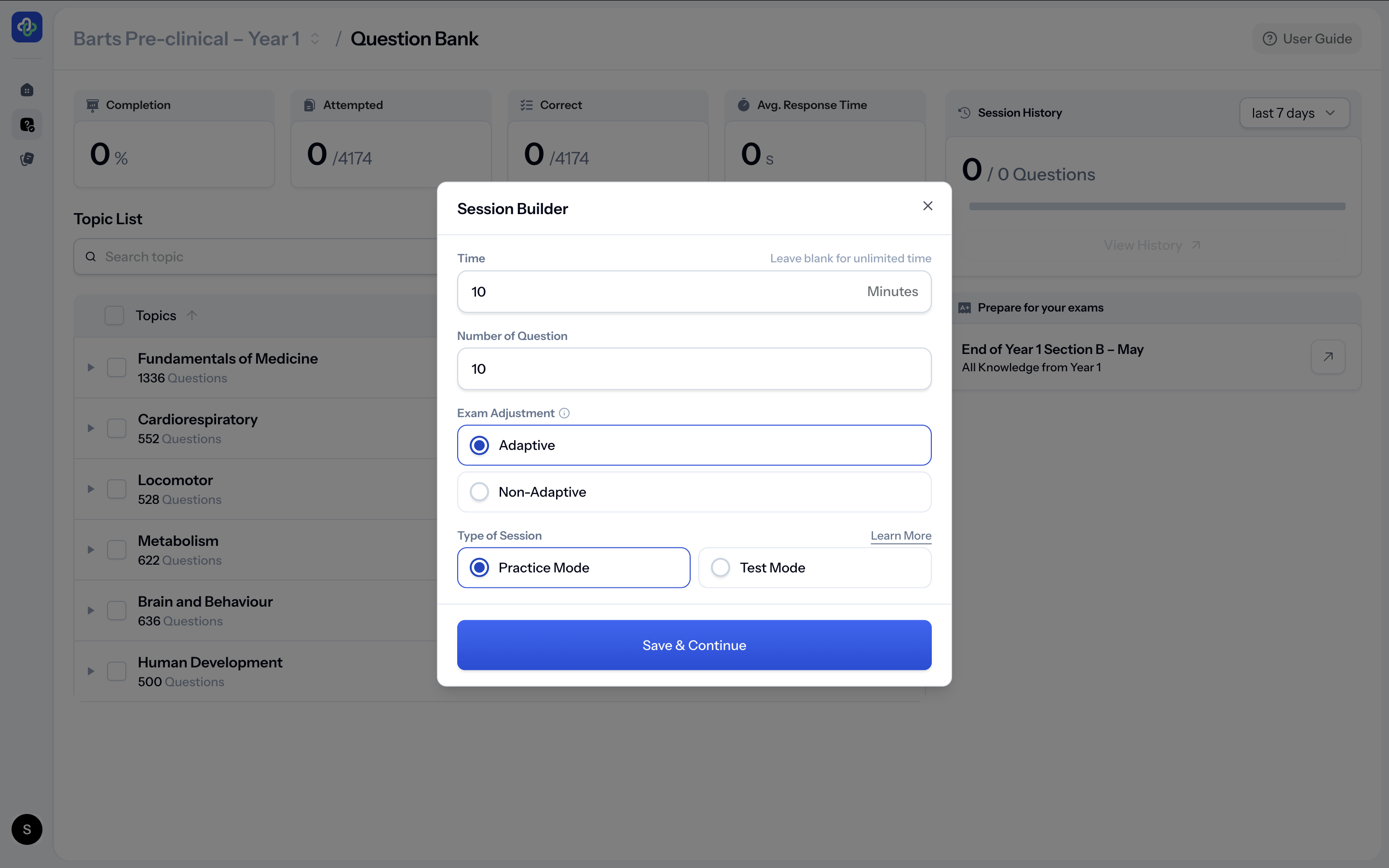Open the flashcards sidebar icon

[x=27, y=159]
